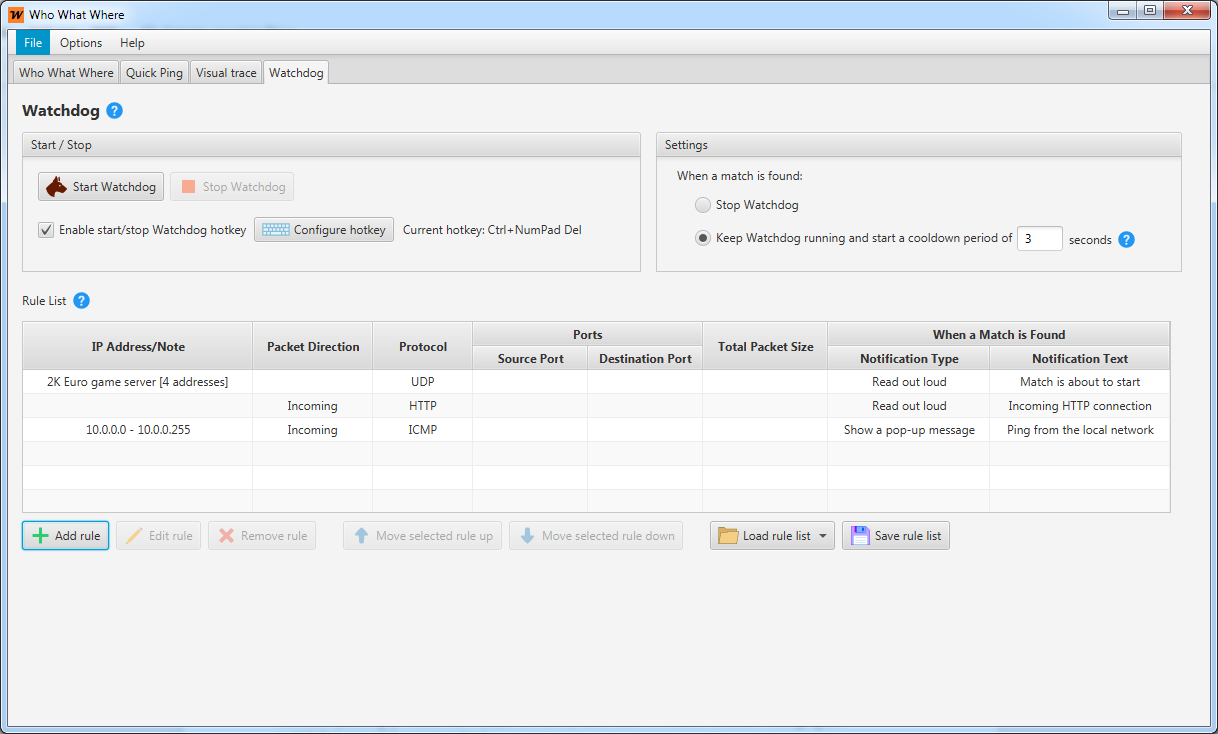This screenshot has height=734, width=1218.
Task: Click the Edit rule button
Action: point(158,536)
